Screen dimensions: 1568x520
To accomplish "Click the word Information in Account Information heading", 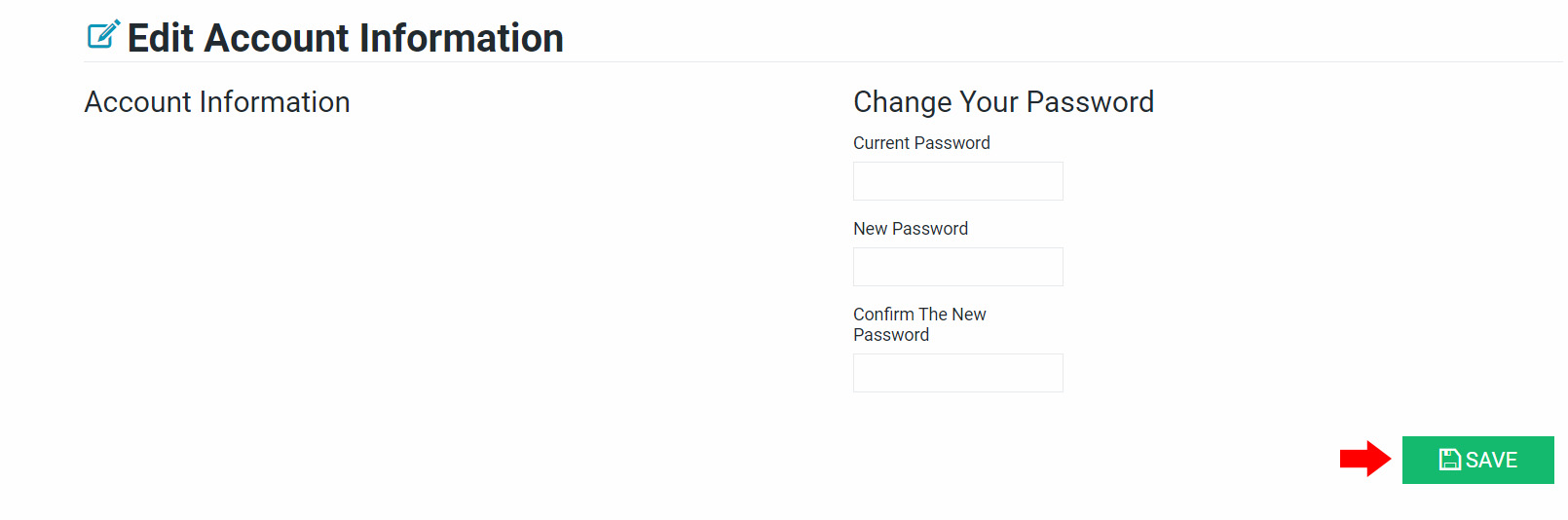I will pyautogui.click(x=275, y=102).
